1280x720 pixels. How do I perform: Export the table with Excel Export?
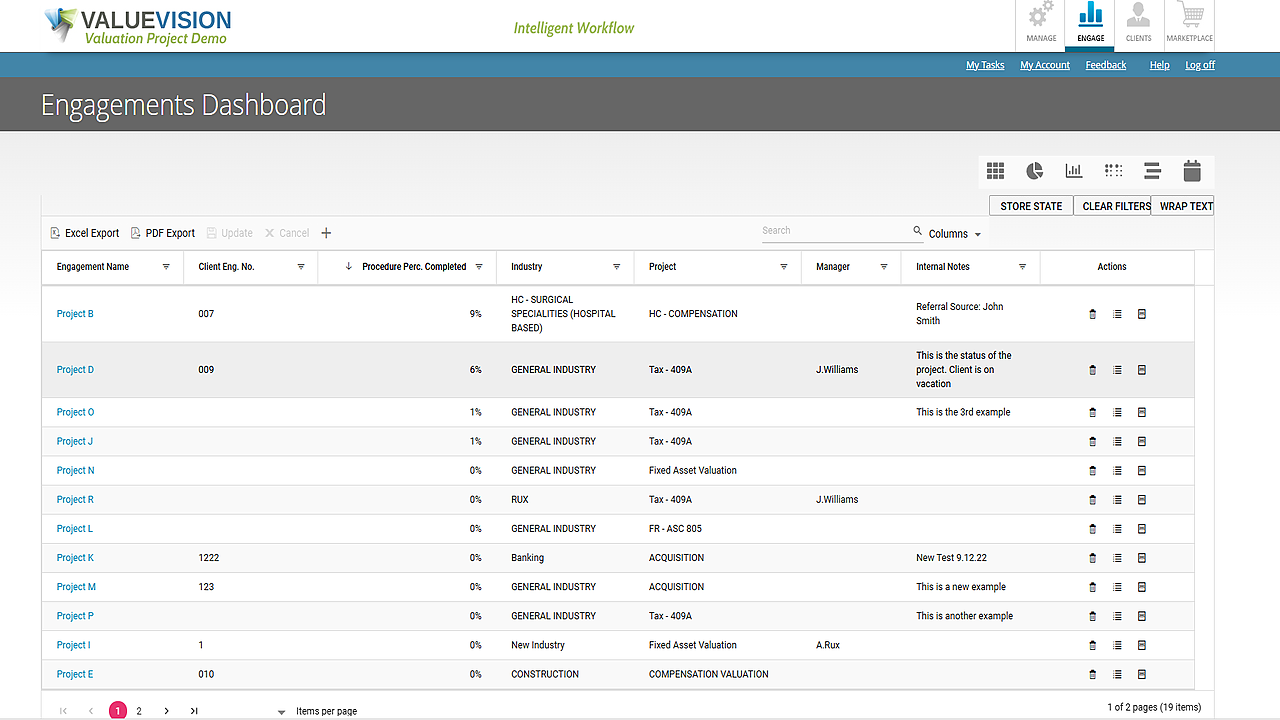click(84, 233)
